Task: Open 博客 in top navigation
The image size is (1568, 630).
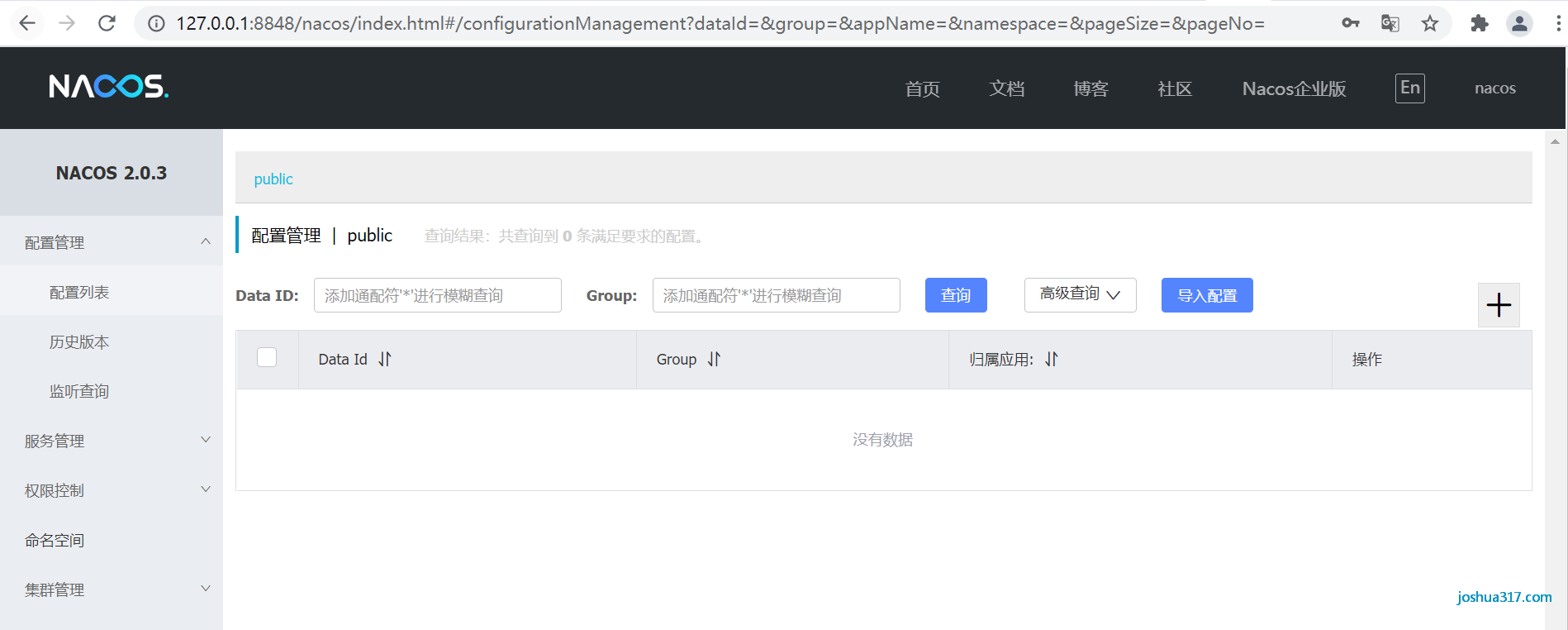Action: (x=1091, y=88)
